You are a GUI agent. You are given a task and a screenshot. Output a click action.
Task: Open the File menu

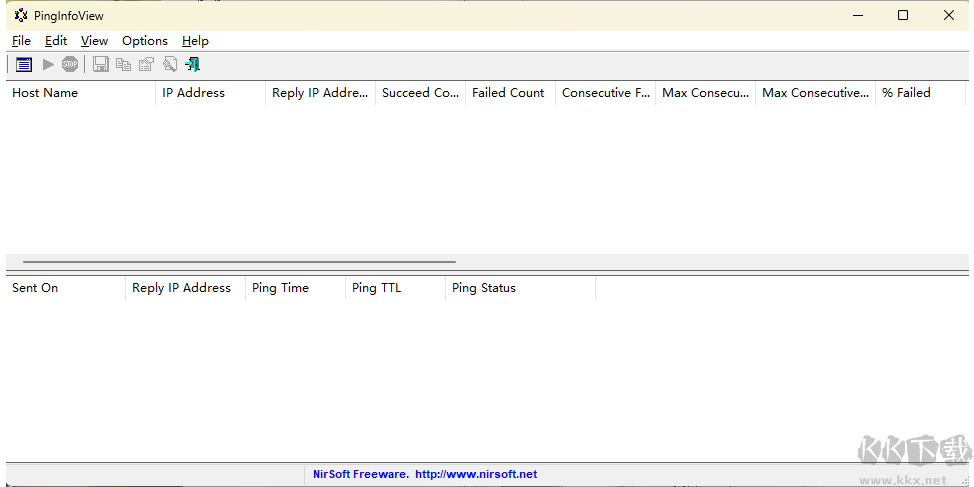[x=21, y=41]
